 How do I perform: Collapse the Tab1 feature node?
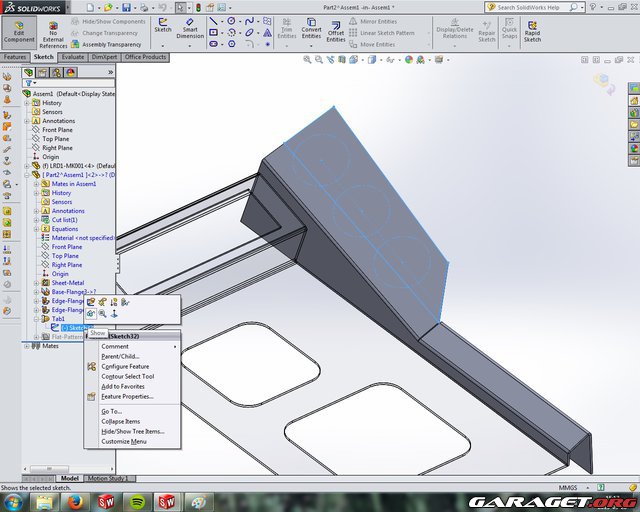click(36, 319)
